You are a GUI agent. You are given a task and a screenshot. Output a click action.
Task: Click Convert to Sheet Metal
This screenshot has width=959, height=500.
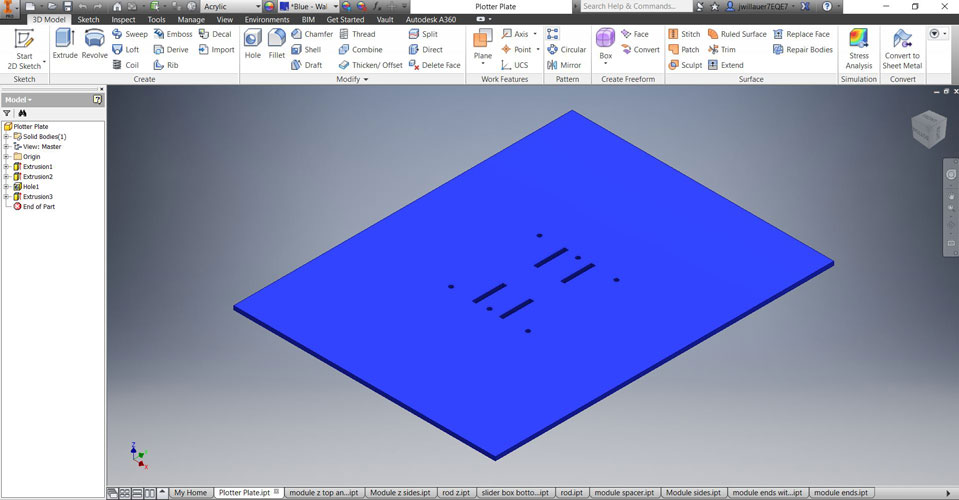coord(902,48)
